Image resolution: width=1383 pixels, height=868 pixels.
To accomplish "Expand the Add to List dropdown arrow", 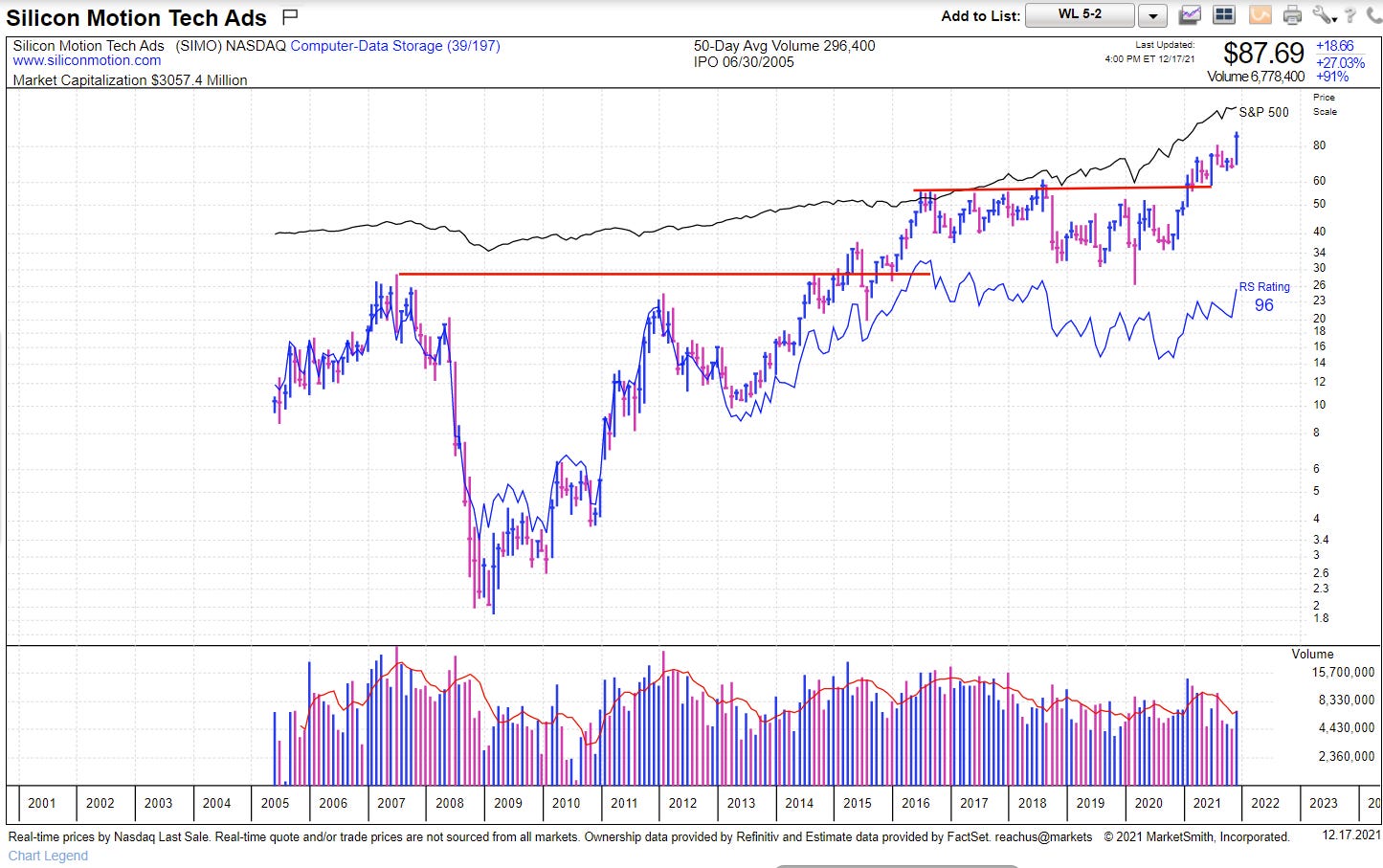I will pos(1152,15).
